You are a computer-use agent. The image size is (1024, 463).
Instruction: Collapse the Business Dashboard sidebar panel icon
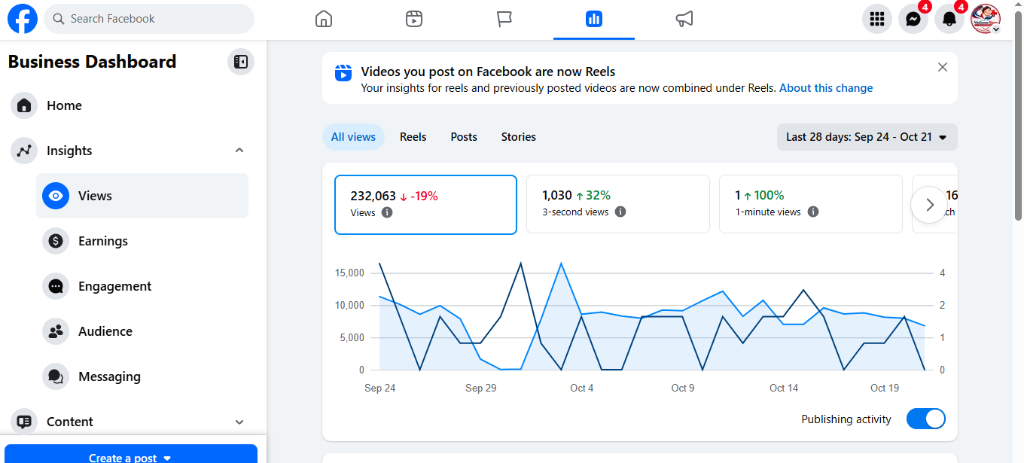pyautogui.click(x=241, y=62)
